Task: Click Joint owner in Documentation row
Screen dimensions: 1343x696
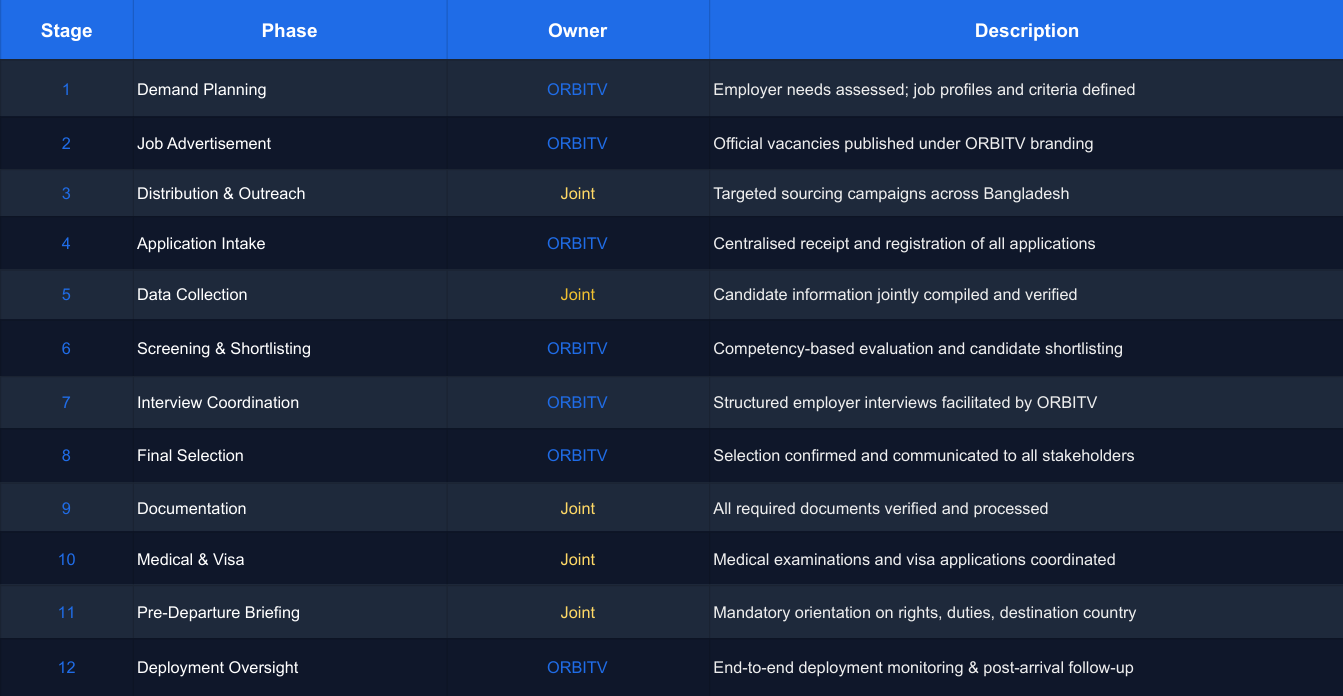Action: pyautogui.click(x=577, y=508)
